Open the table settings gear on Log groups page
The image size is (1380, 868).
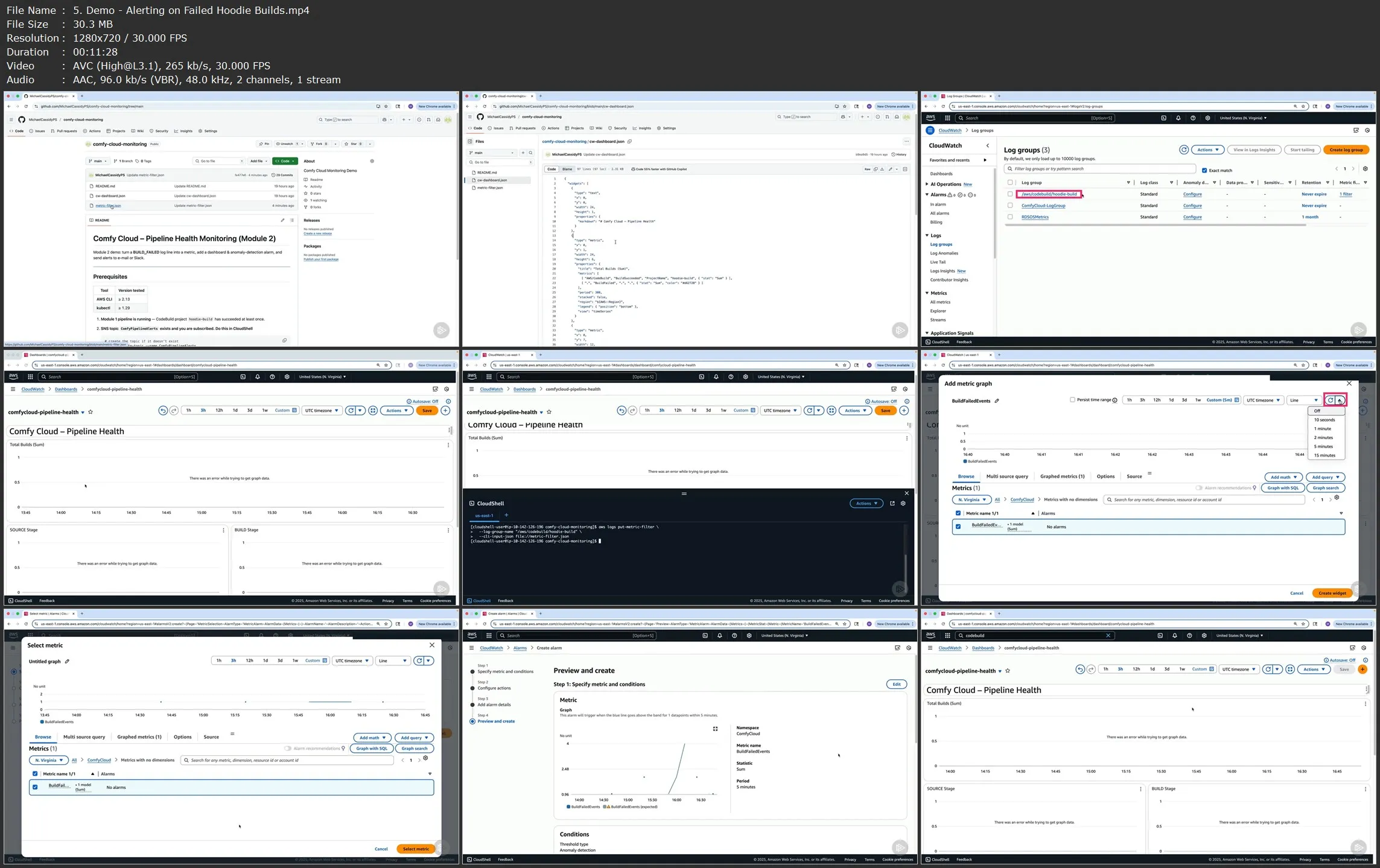[1366, 169]
